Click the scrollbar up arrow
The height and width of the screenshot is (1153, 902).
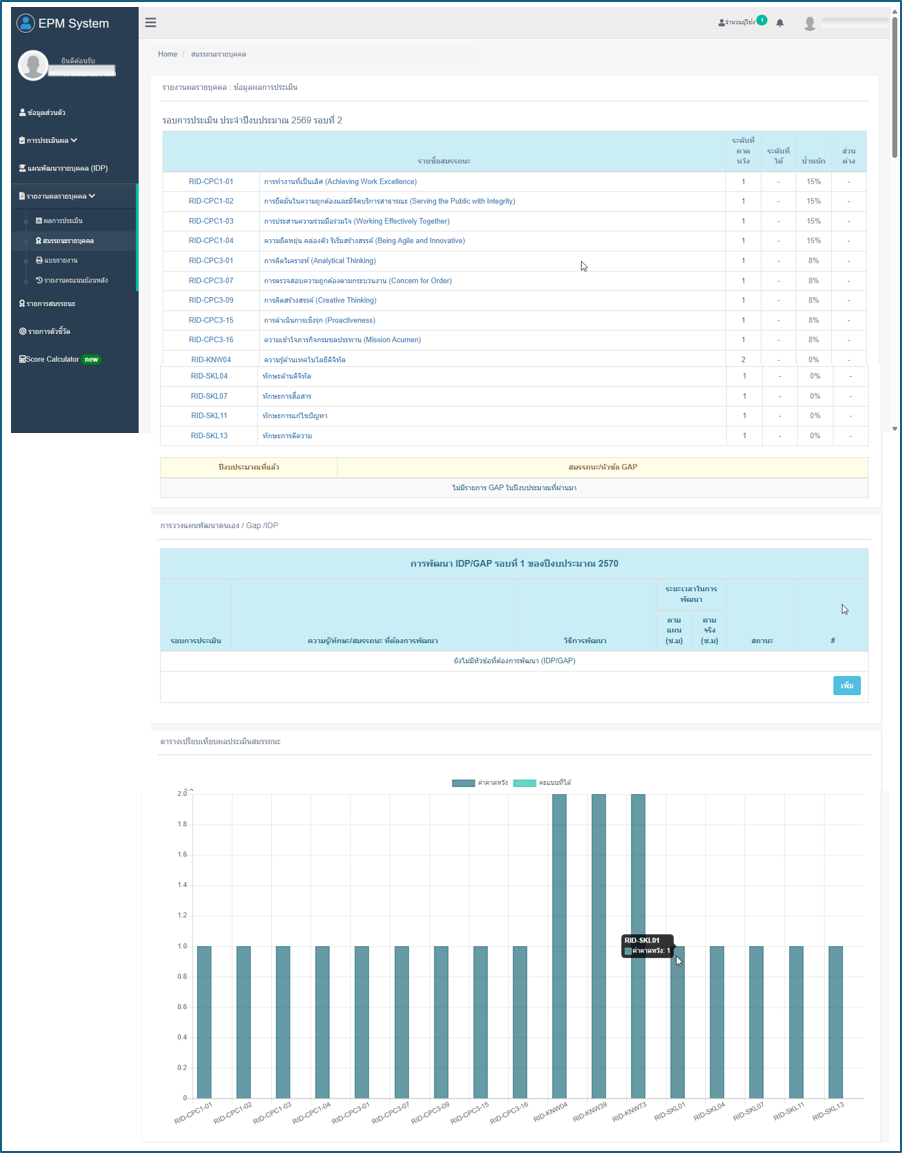coord(895,13)
